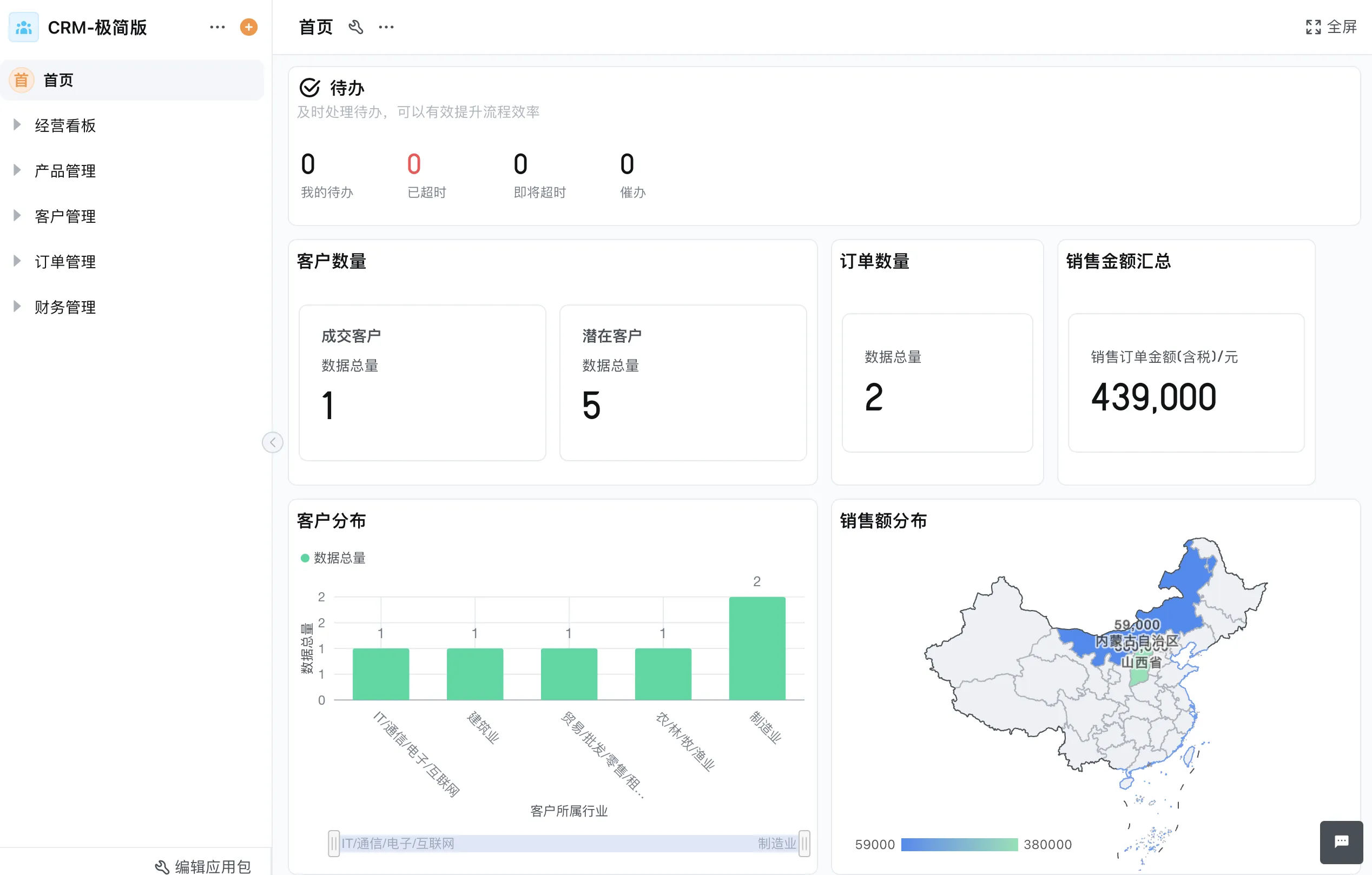The width and height of the screenshot is (1372, 875).
Task: Click the orange plus icon near the app name
Action: 248,27
